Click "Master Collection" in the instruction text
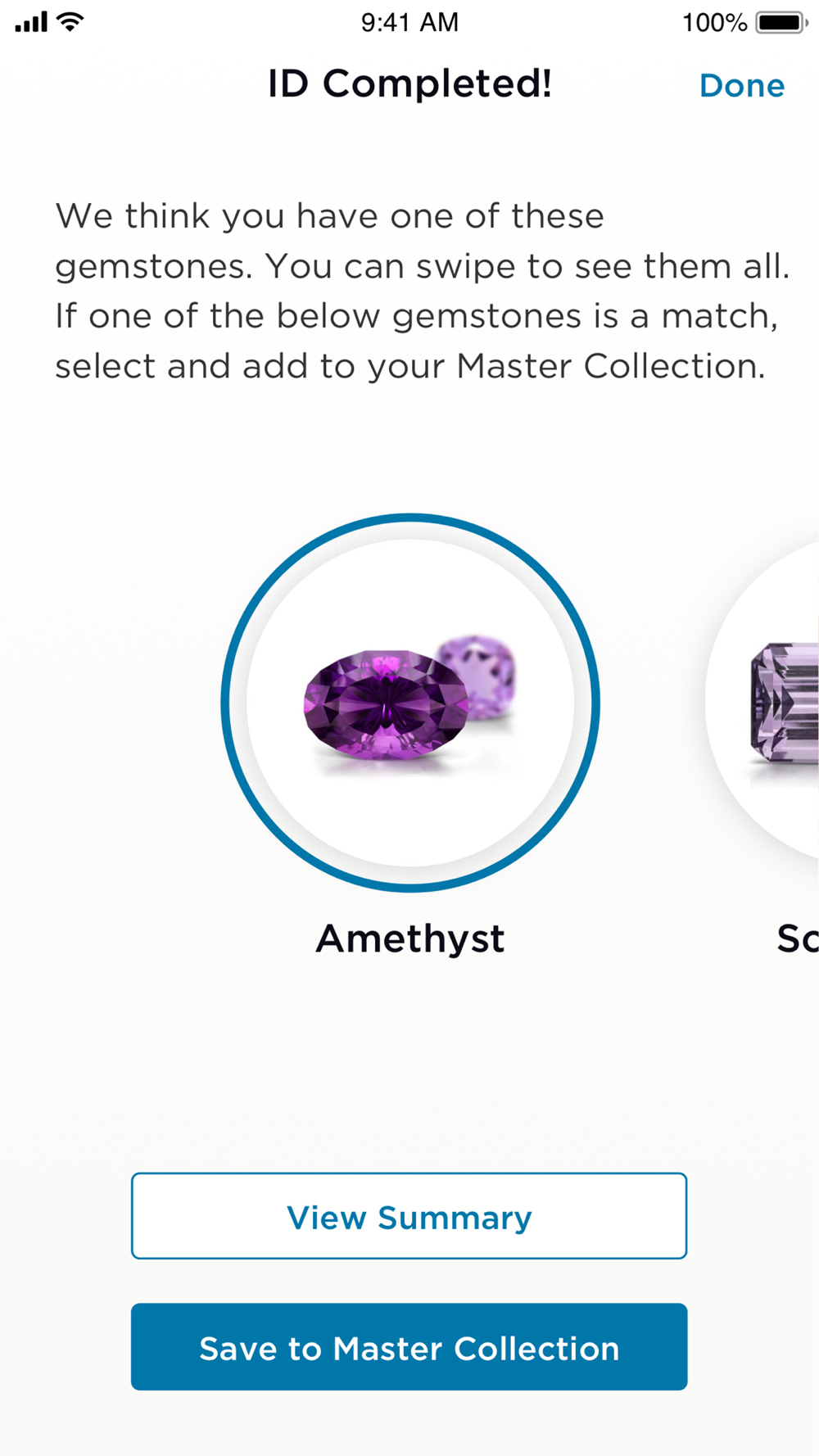The width and height of the screenshot is (819, 1456). (x=611, y=366)
